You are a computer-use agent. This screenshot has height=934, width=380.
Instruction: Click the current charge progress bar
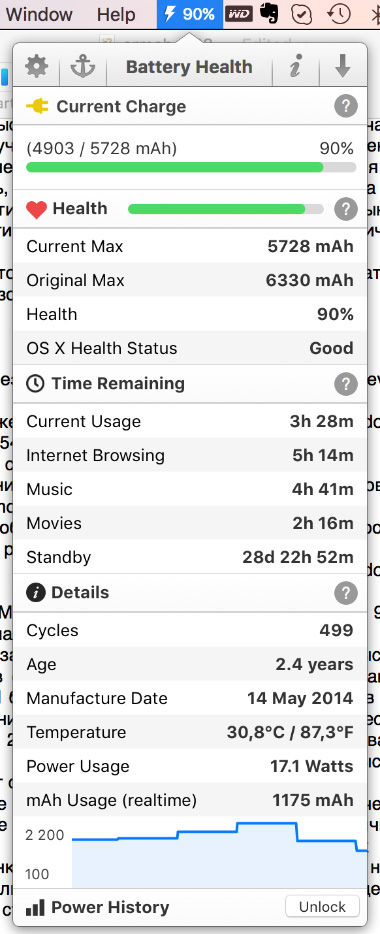(x=191, y=168)
